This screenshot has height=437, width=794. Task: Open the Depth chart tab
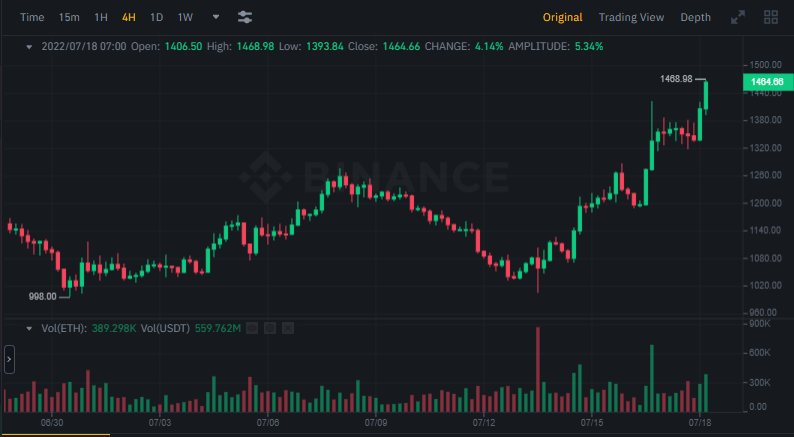pos(696,17)
